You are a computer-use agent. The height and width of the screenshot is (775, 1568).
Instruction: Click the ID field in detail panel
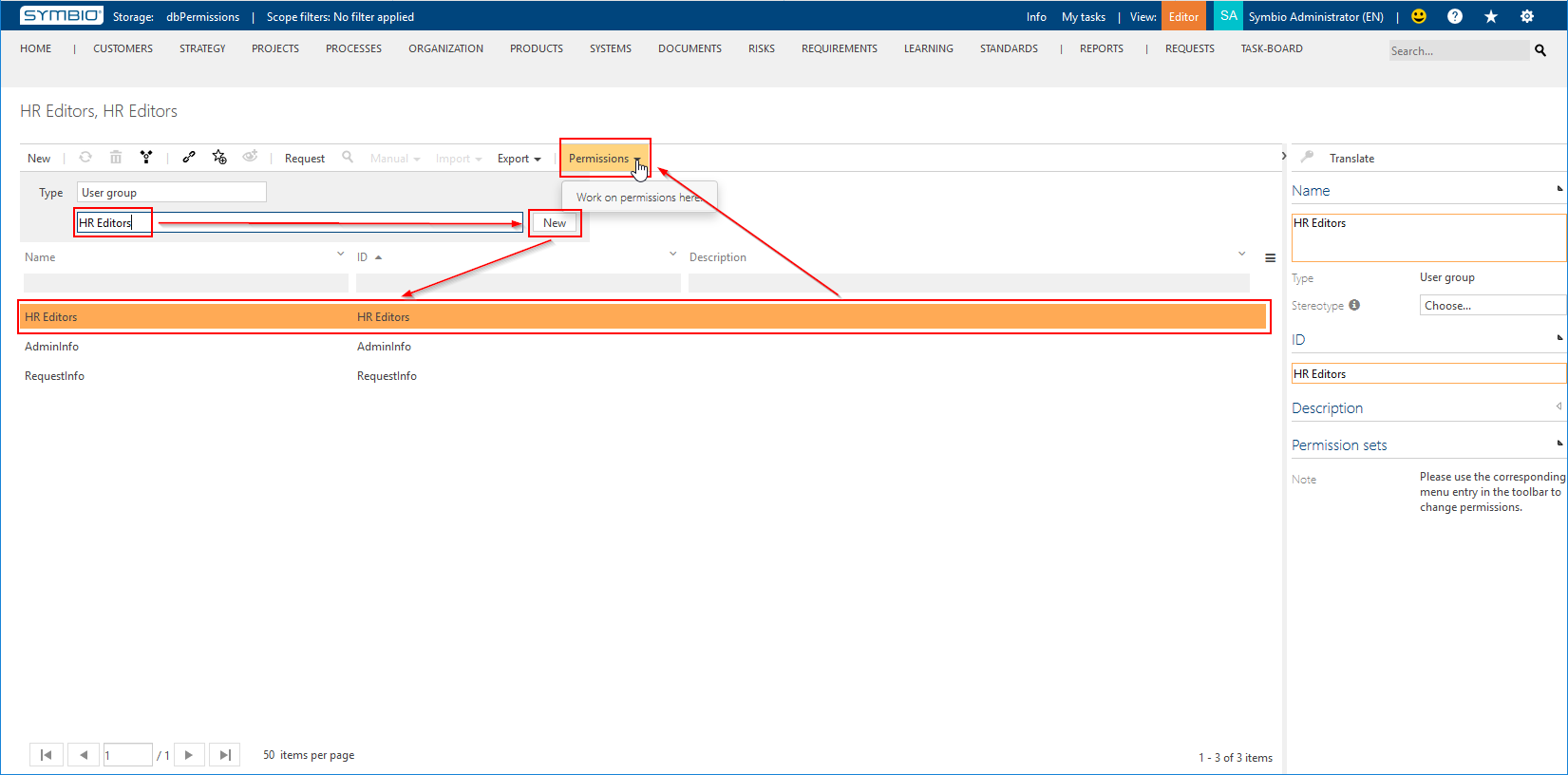point(1428,373)
